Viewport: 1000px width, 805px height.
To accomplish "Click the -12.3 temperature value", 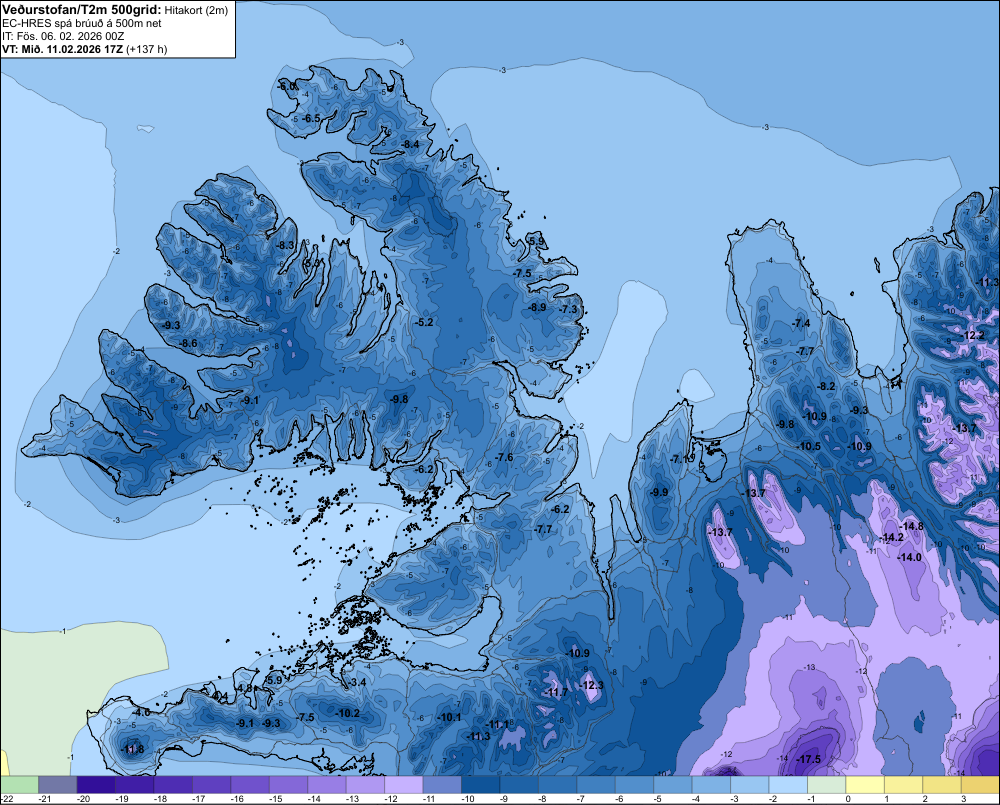I will pos(591,685).
